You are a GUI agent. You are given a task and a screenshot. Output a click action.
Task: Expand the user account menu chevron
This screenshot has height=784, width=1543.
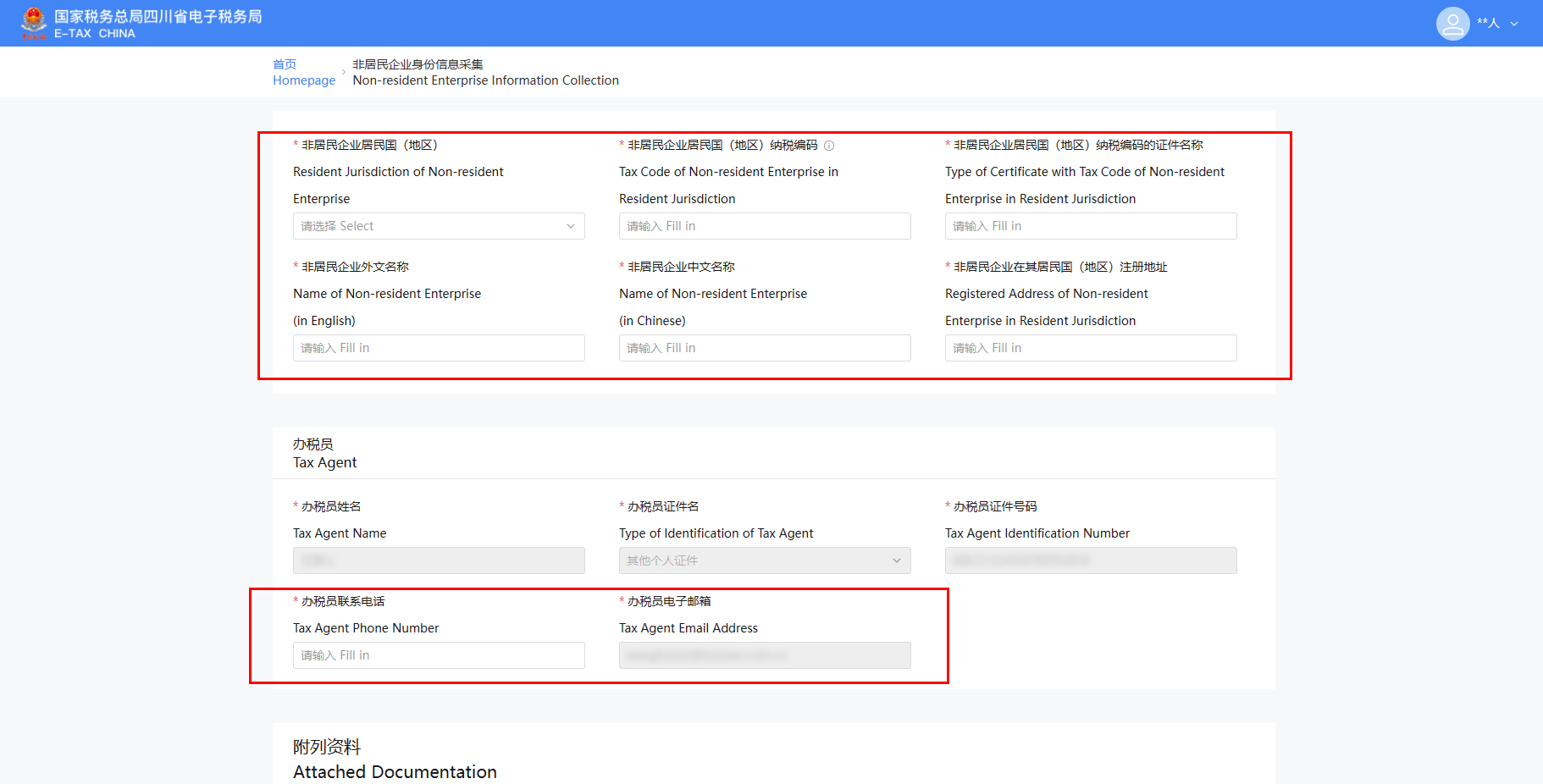coord(1514,24)
